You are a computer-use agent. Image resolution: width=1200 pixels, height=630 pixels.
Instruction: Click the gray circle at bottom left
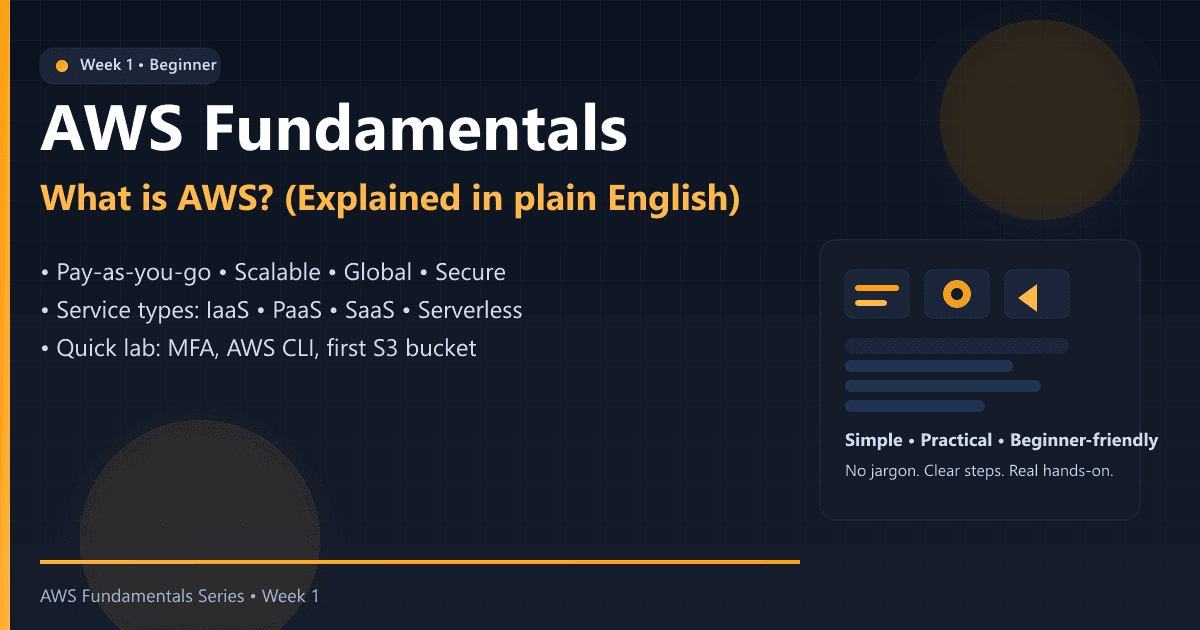199,540
